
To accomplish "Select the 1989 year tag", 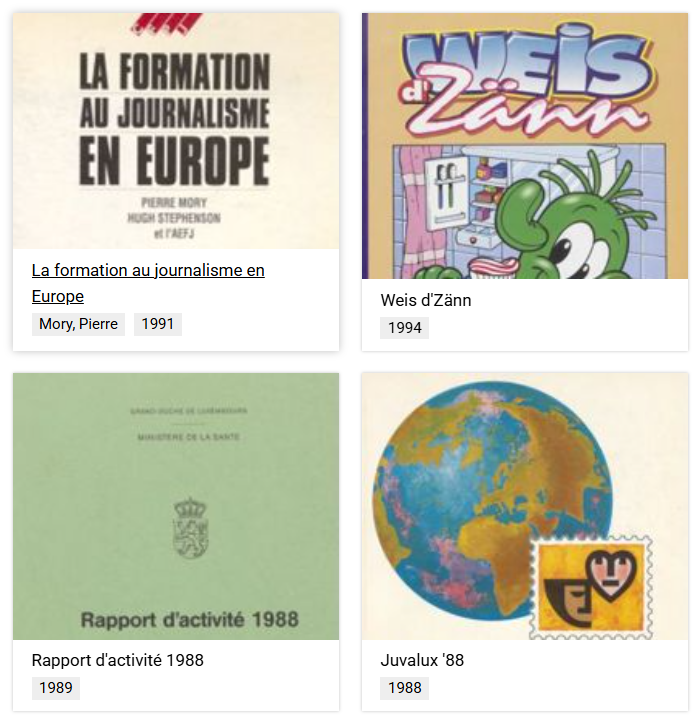I will click(x=55, y=688).
